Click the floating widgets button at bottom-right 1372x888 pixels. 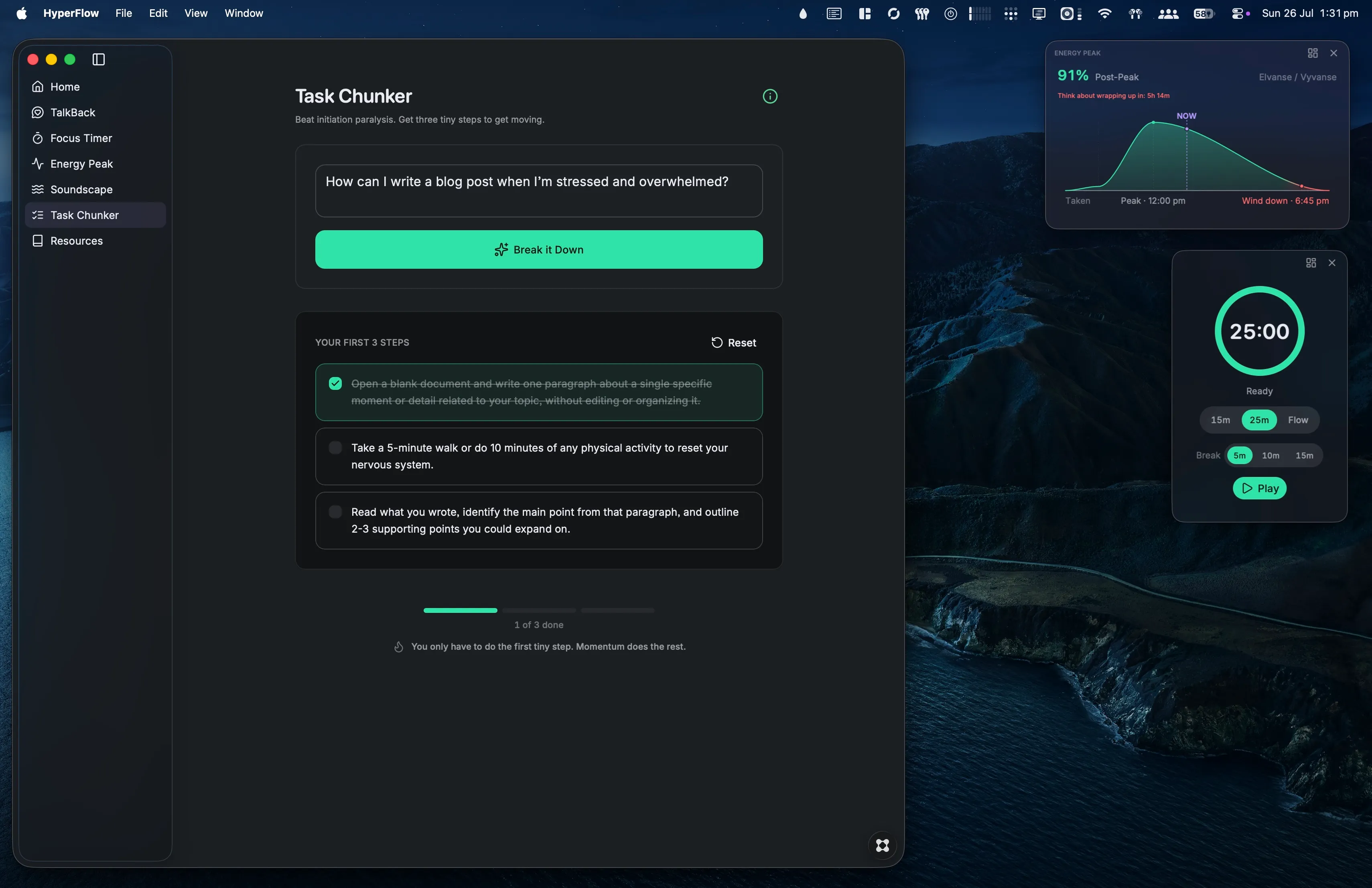[x=882, y=845]
